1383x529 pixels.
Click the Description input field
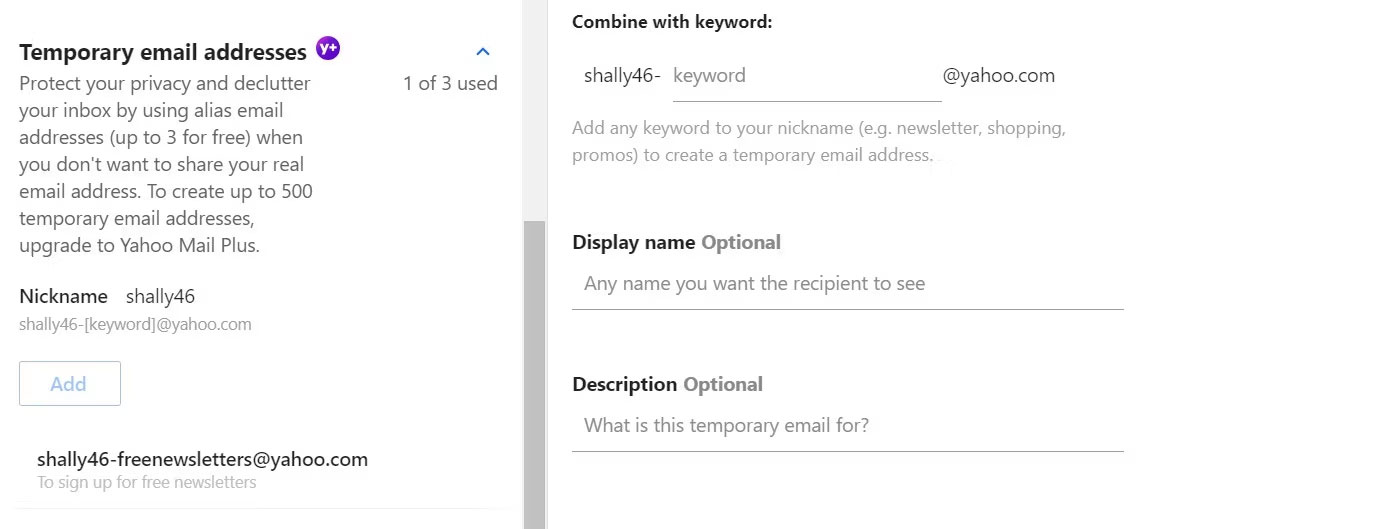pyautogui.click(x=848, y=426)
